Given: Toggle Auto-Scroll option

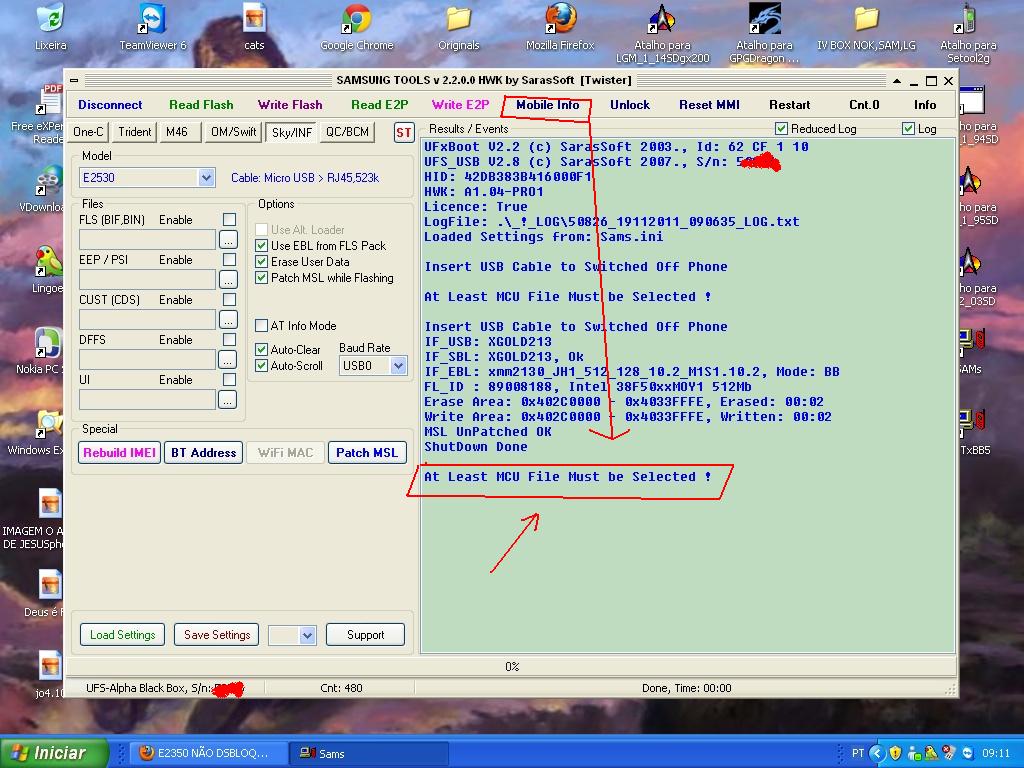Looking at the screenshot, I should pos(261,366).
